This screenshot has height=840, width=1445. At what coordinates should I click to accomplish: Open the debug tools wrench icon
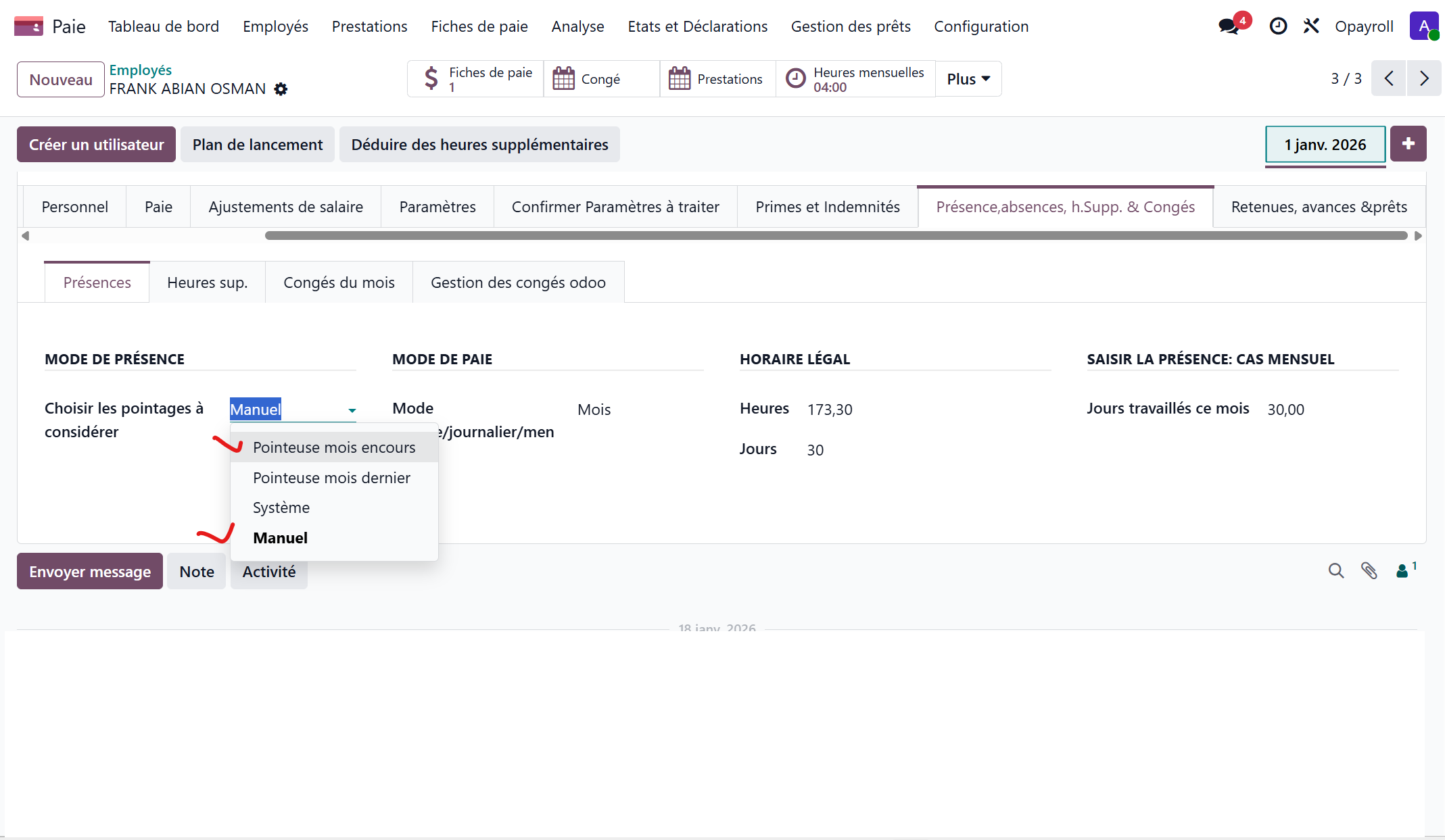1311,26
